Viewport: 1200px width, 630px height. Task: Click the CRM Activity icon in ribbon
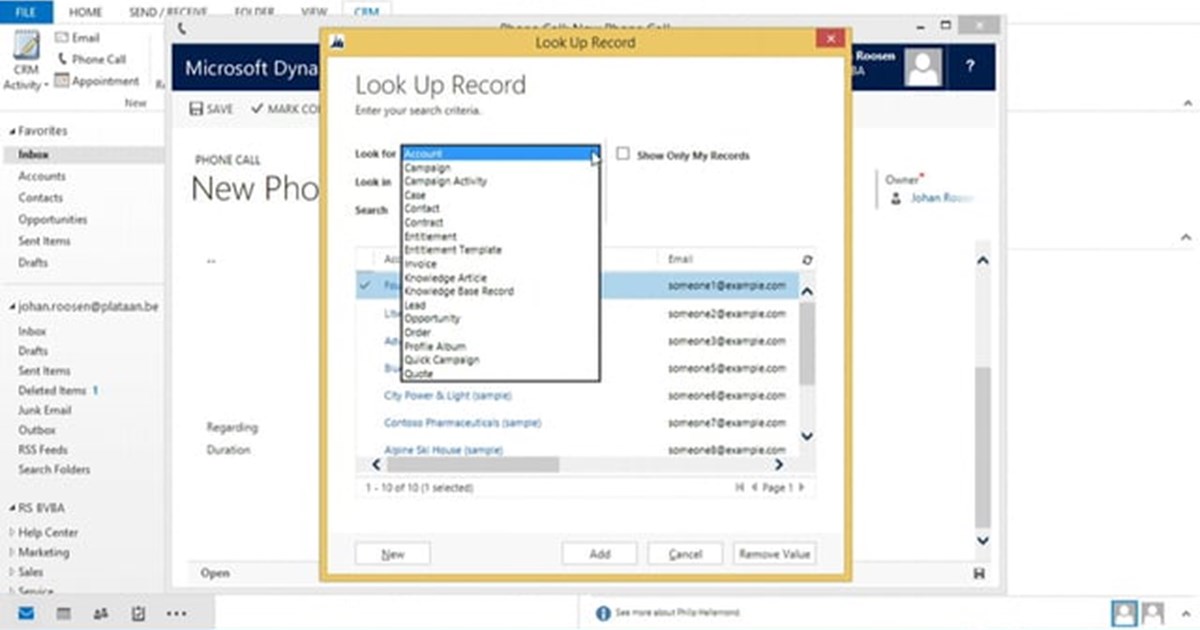(x=26, y=48)
